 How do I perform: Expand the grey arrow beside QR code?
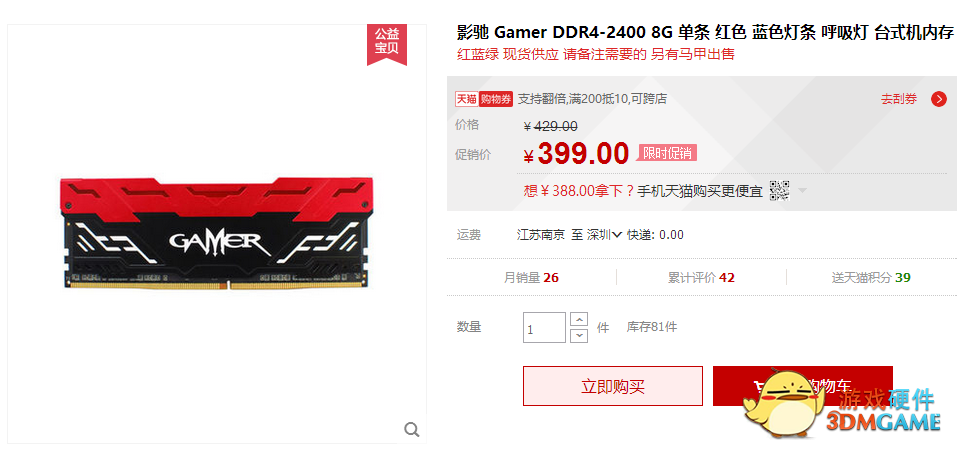pyautogui.click(x=801, y=191)
